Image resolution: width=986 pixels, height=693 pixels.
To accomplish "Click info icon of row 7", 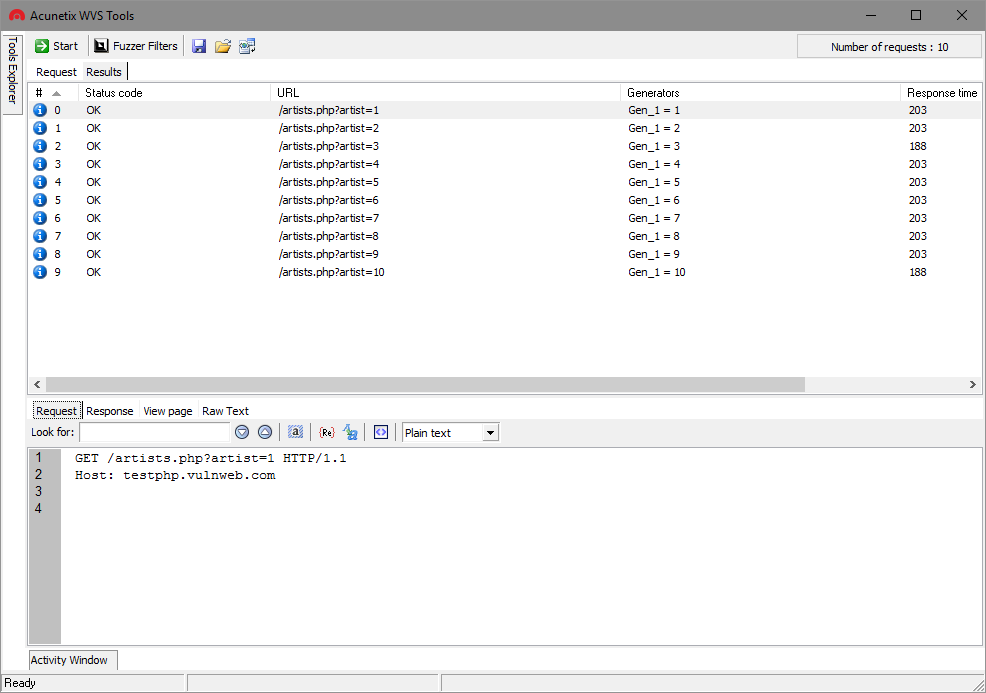I will [40, 236].
